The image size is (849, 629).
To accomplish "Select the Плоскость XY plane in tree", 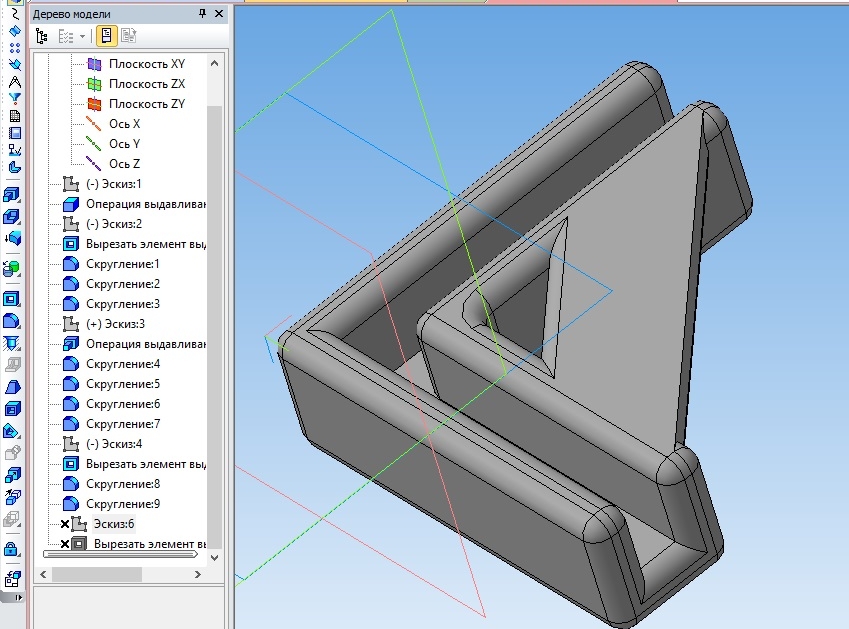I will click(x=146, y=64).
